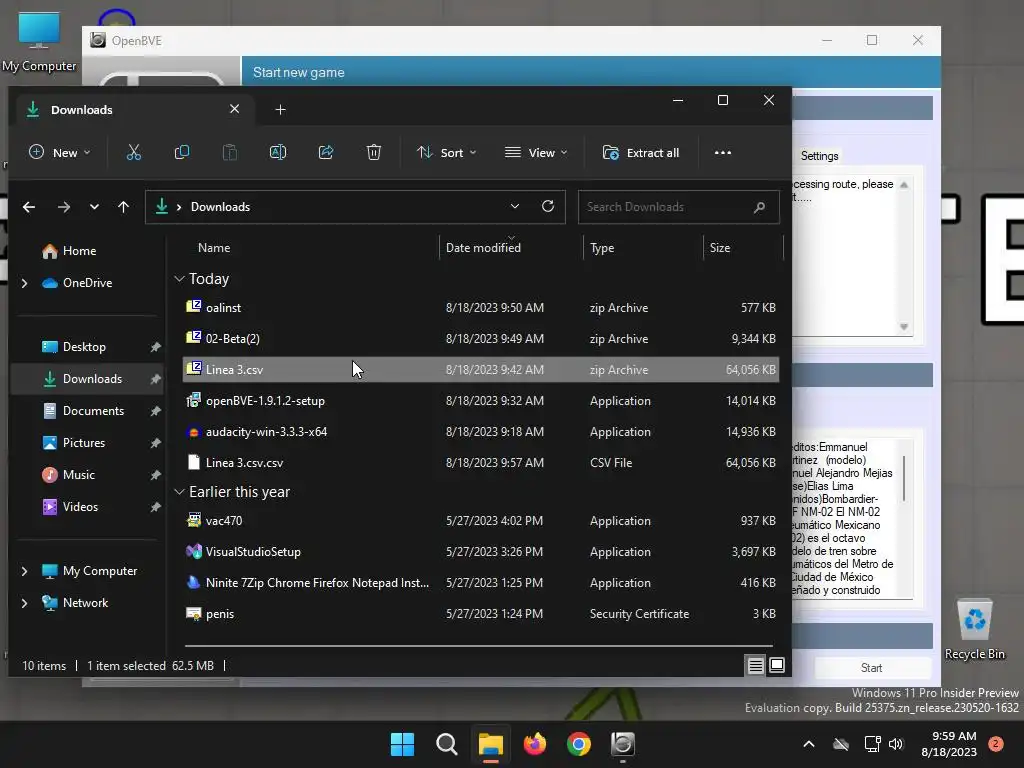Open the Recycle Bin desktop icon
The height and width of the screenshot is (768, 1024).
(x=974, y=630)
